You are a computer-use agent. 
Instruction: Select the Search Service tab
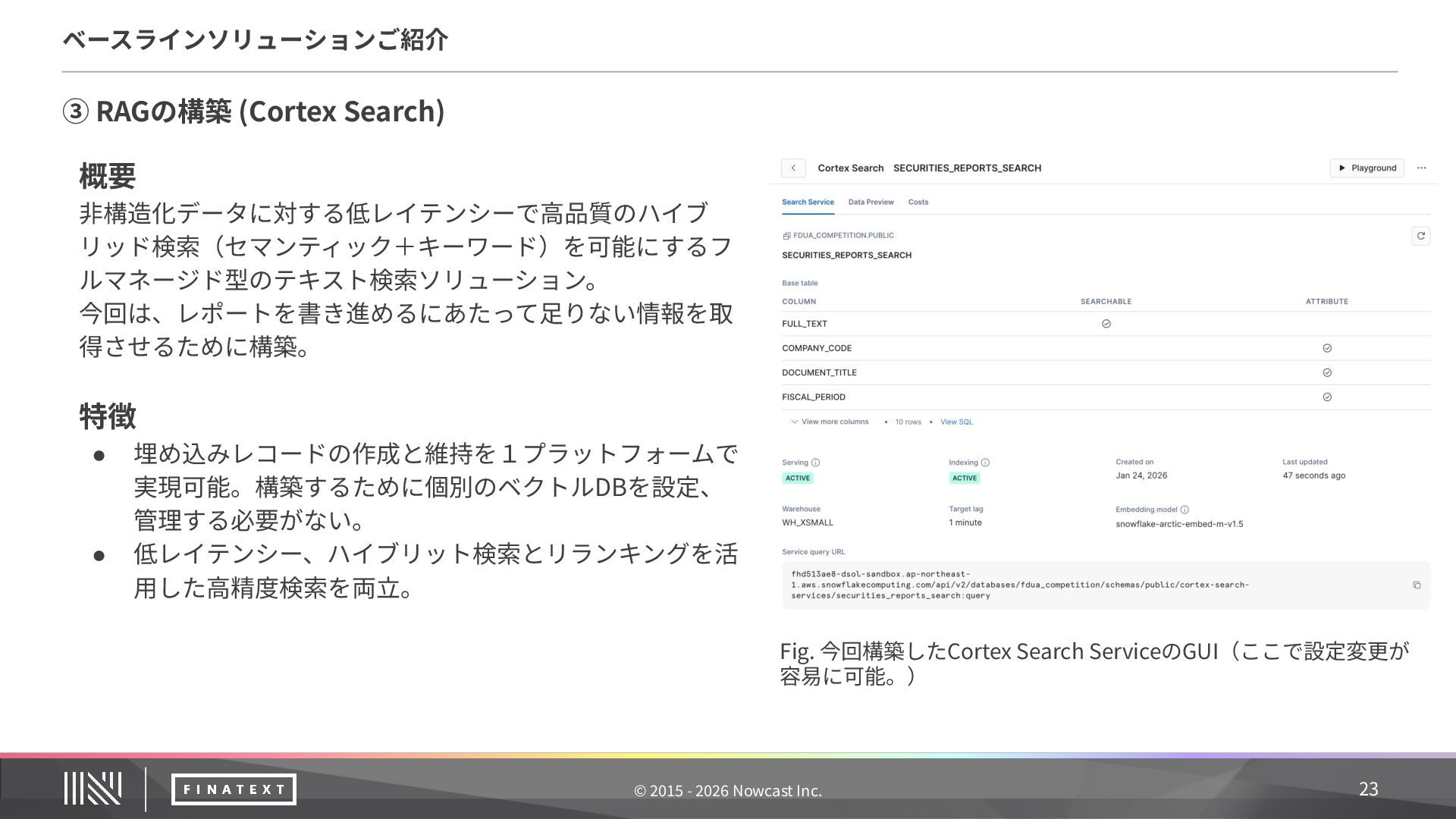tap(808, 202)
